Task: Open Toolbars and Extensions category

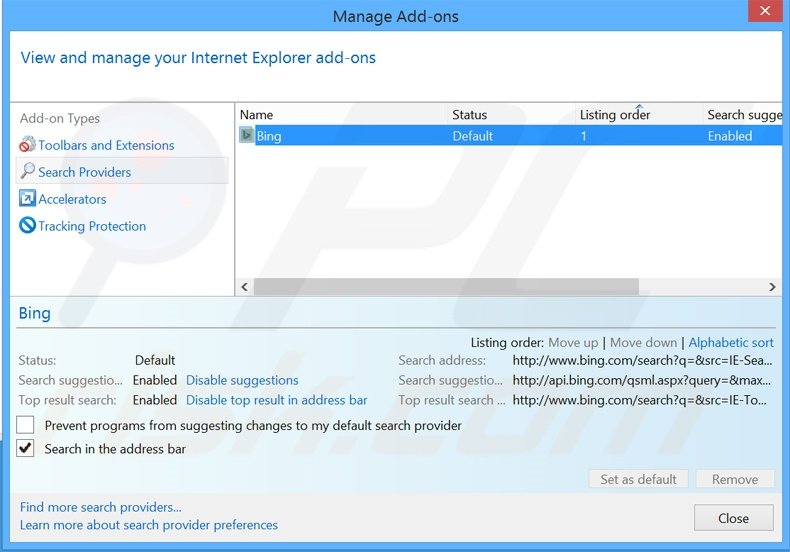Action: click(106, 145)
